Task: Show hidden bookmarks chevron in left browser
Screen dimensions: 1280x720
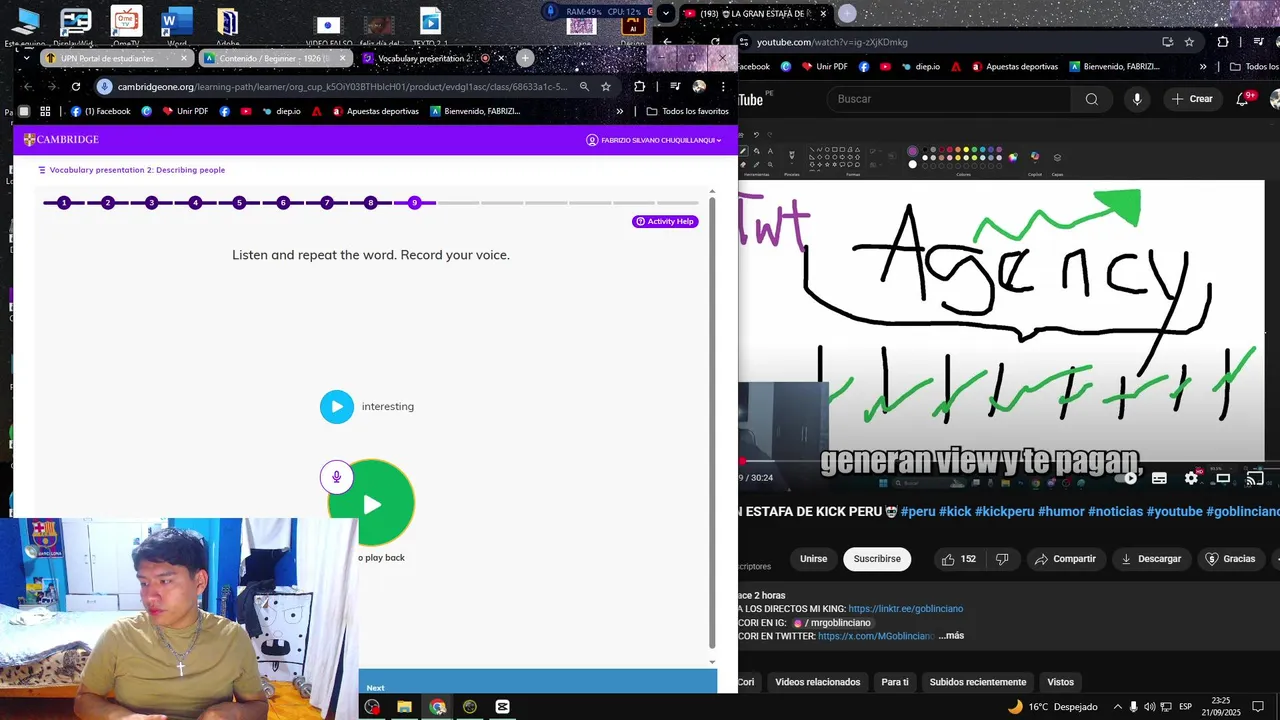Action: tap(620, 111)
